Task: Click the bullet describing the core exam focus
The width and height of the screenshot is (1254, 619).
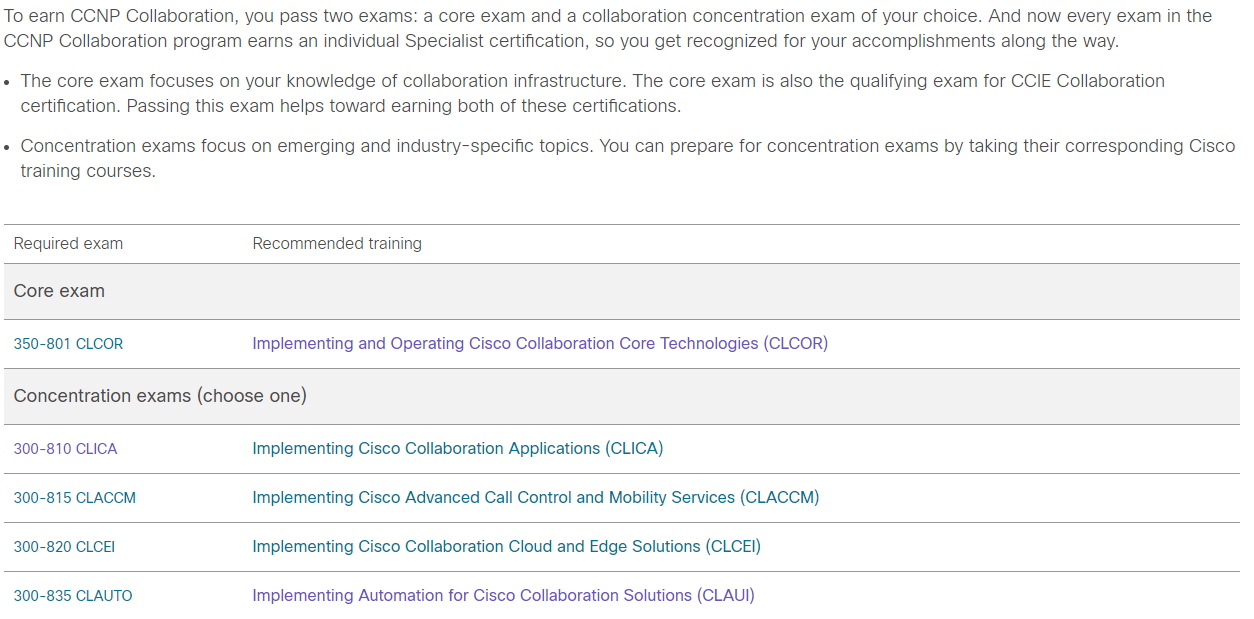Action: click(x=592, y=93)
